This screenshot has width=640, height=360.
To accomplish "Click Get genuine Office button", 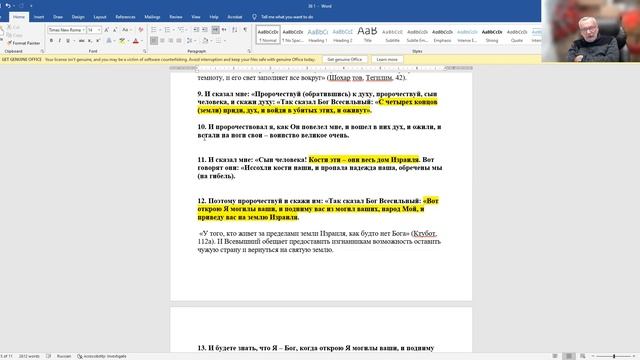I will pos(345,60).
